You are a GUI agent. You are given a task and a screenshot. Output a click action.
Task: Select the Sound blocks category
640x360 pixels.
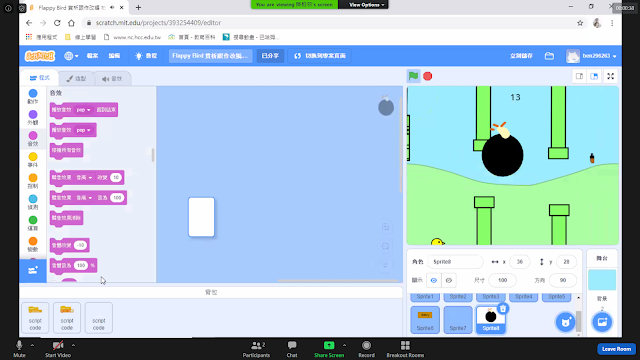point(33,139)
